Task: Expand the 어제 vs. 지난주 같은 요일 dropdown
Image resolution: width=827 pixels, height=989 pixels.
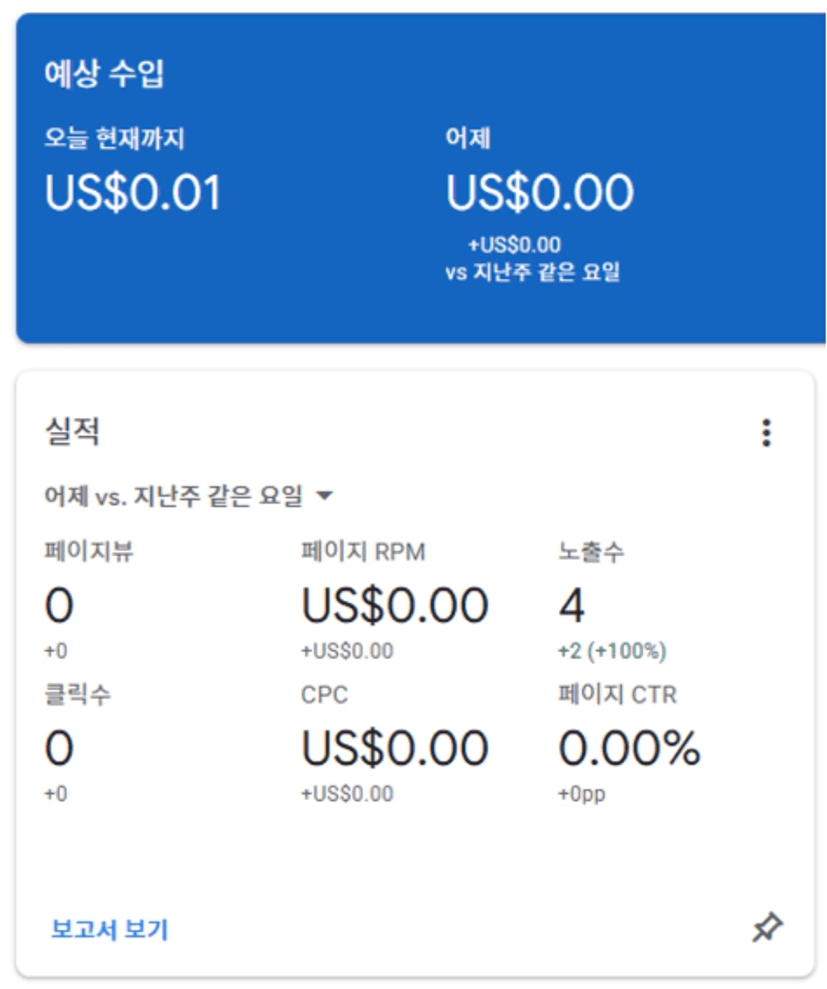Action: [x=174, y=495]
